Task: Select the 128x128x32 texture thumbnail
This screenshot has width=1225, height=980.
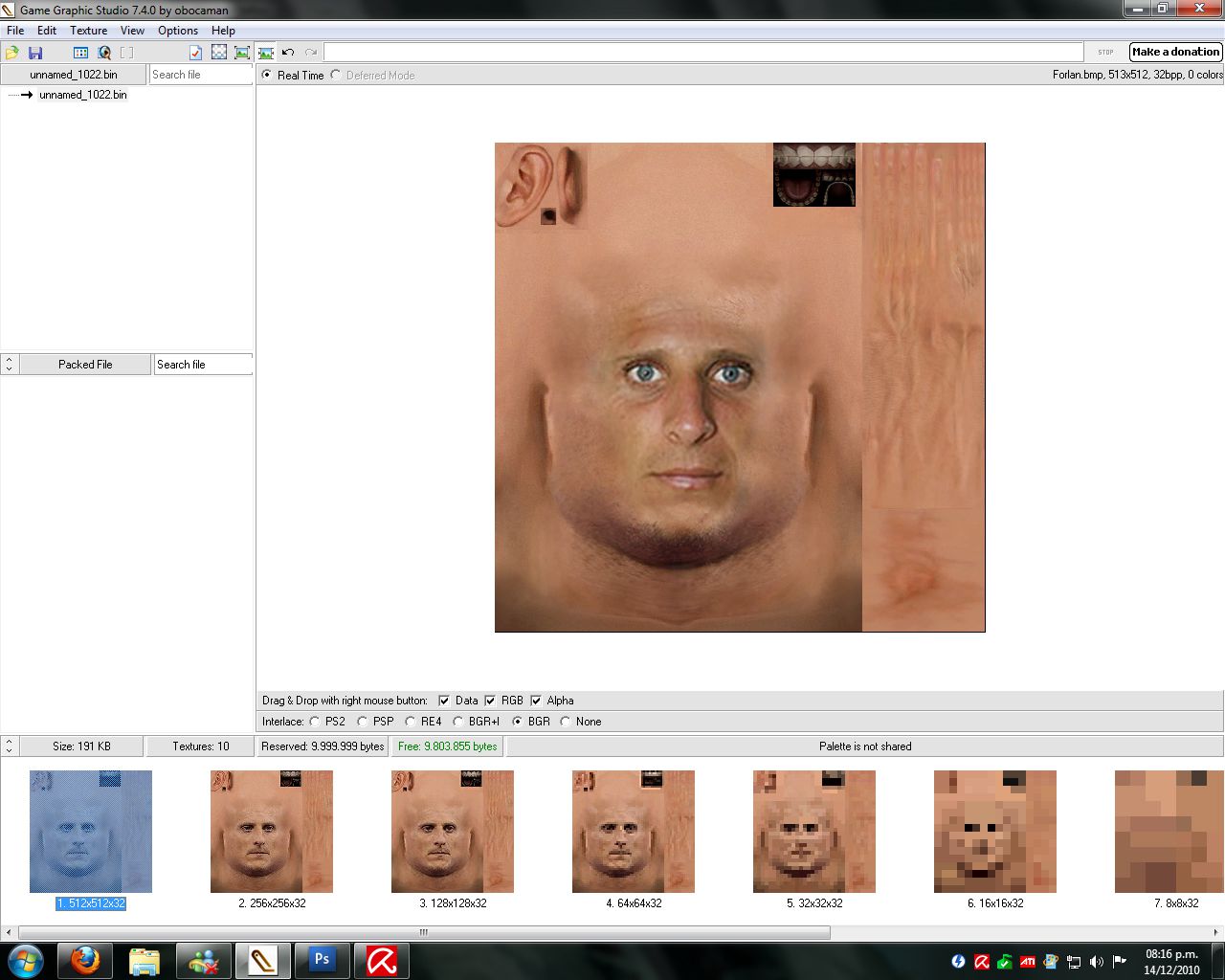Action: coord(453,832)
